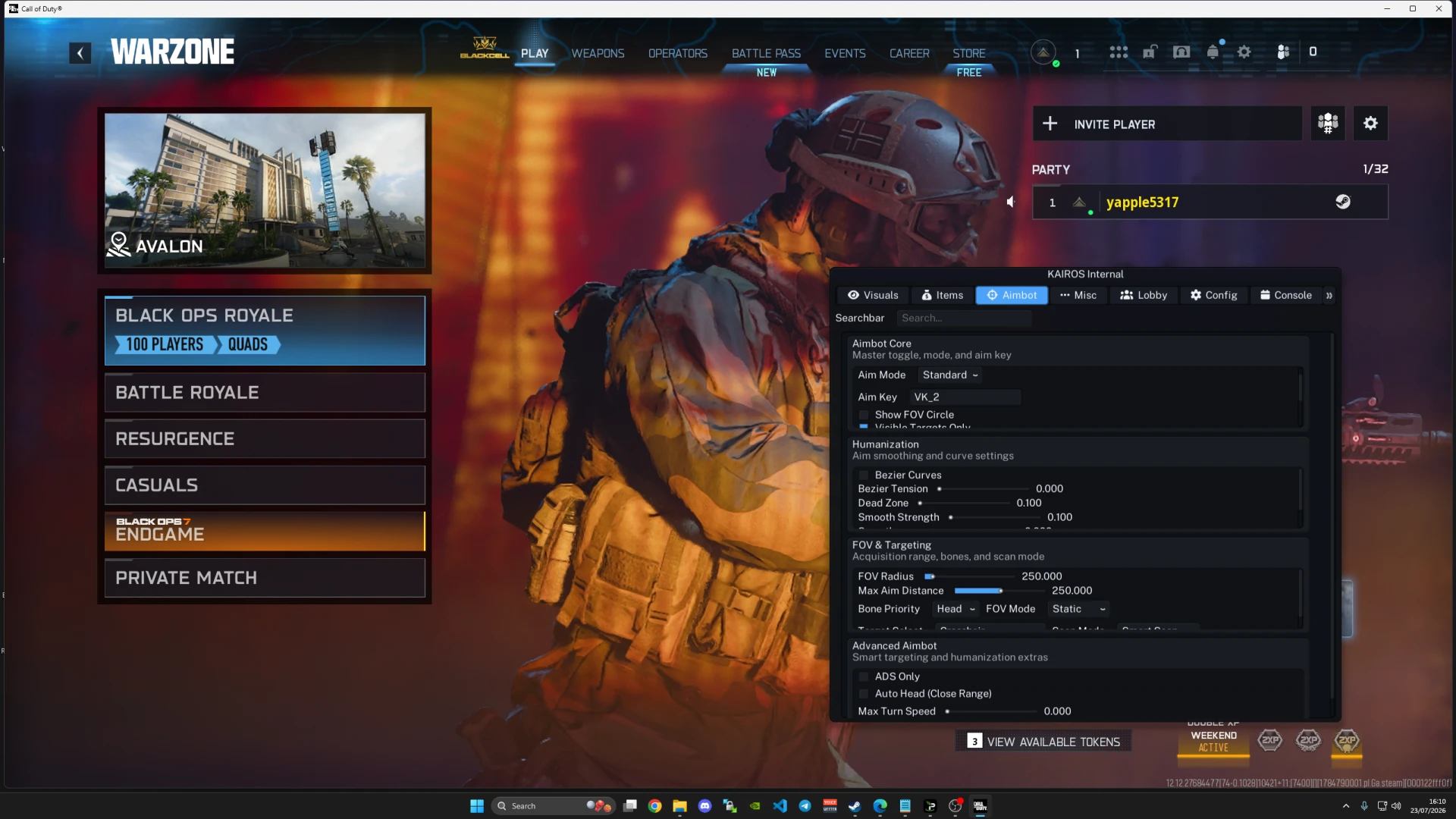Open Telegram from the taskbar
This screenshot has height=819, width=1456.
pyautogui.click(x=805, y=806)
